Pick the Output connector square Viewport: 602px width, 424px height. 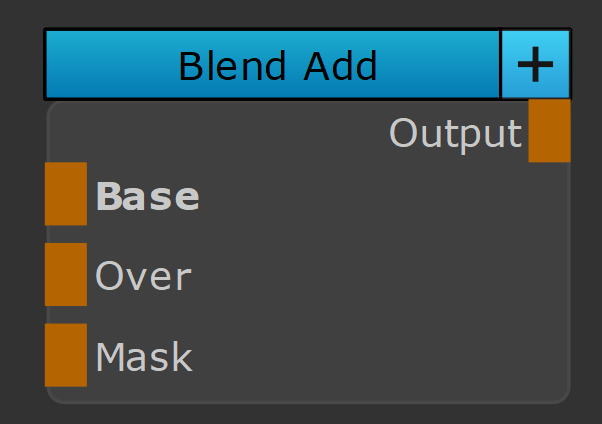point(549,131)
